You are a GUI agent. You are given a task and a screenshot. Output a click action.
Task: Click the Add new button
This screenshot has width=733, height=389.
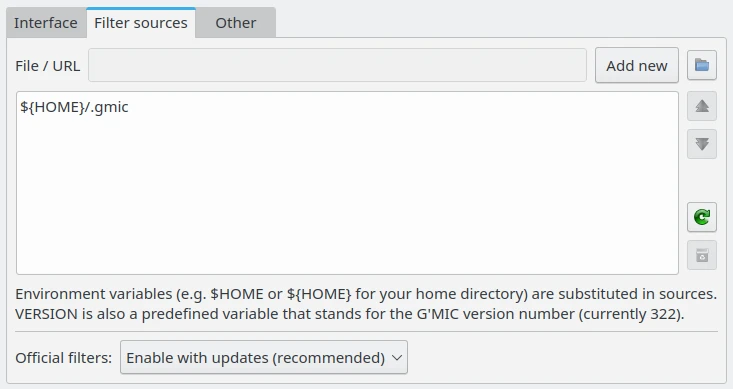(x=637, y=65)
